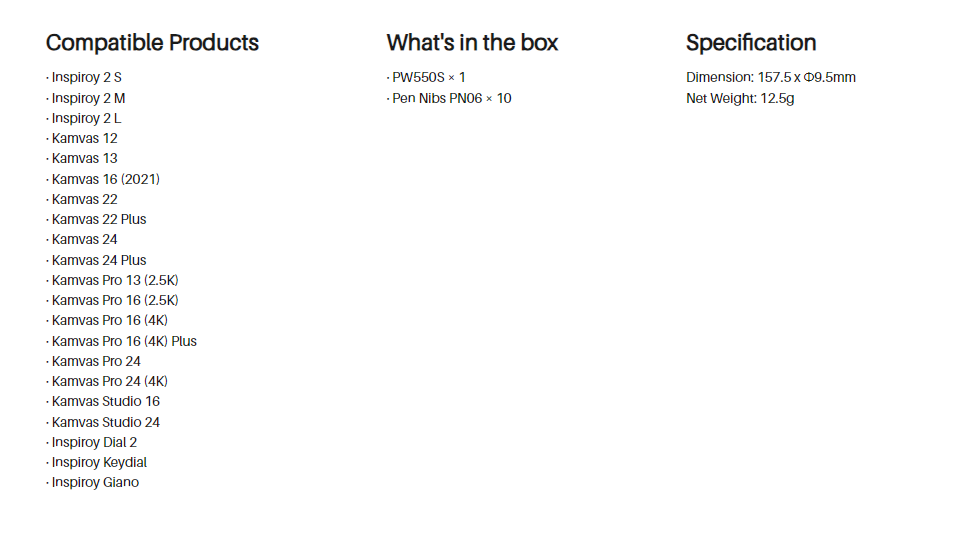The image size is (978, 543).
Task: Click the Kamvas Studio 24 item
Action: tap(105, 422)
